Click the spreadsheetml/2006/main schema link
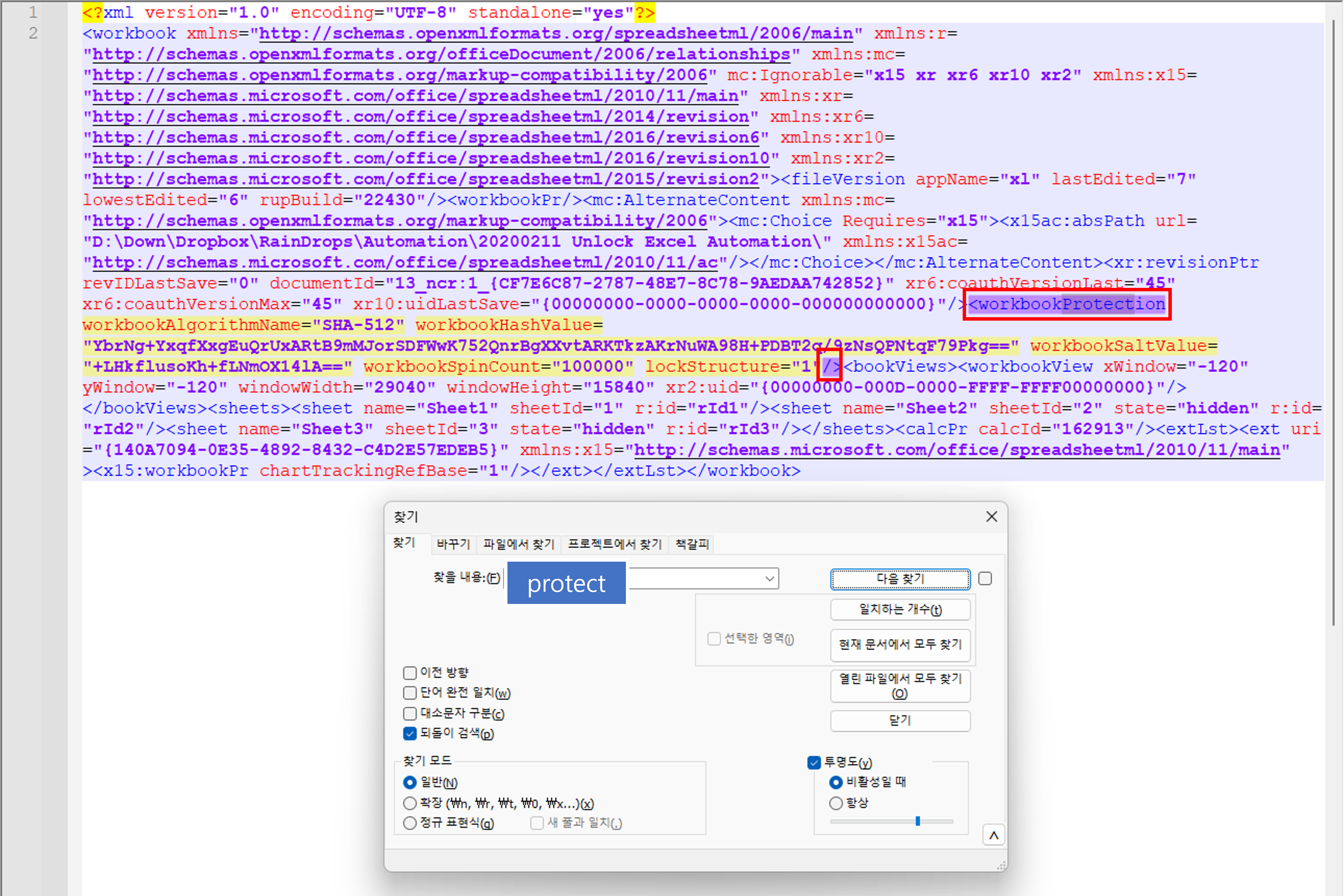The height and width of the screenshot is (896, 1344). pos(556,34)
